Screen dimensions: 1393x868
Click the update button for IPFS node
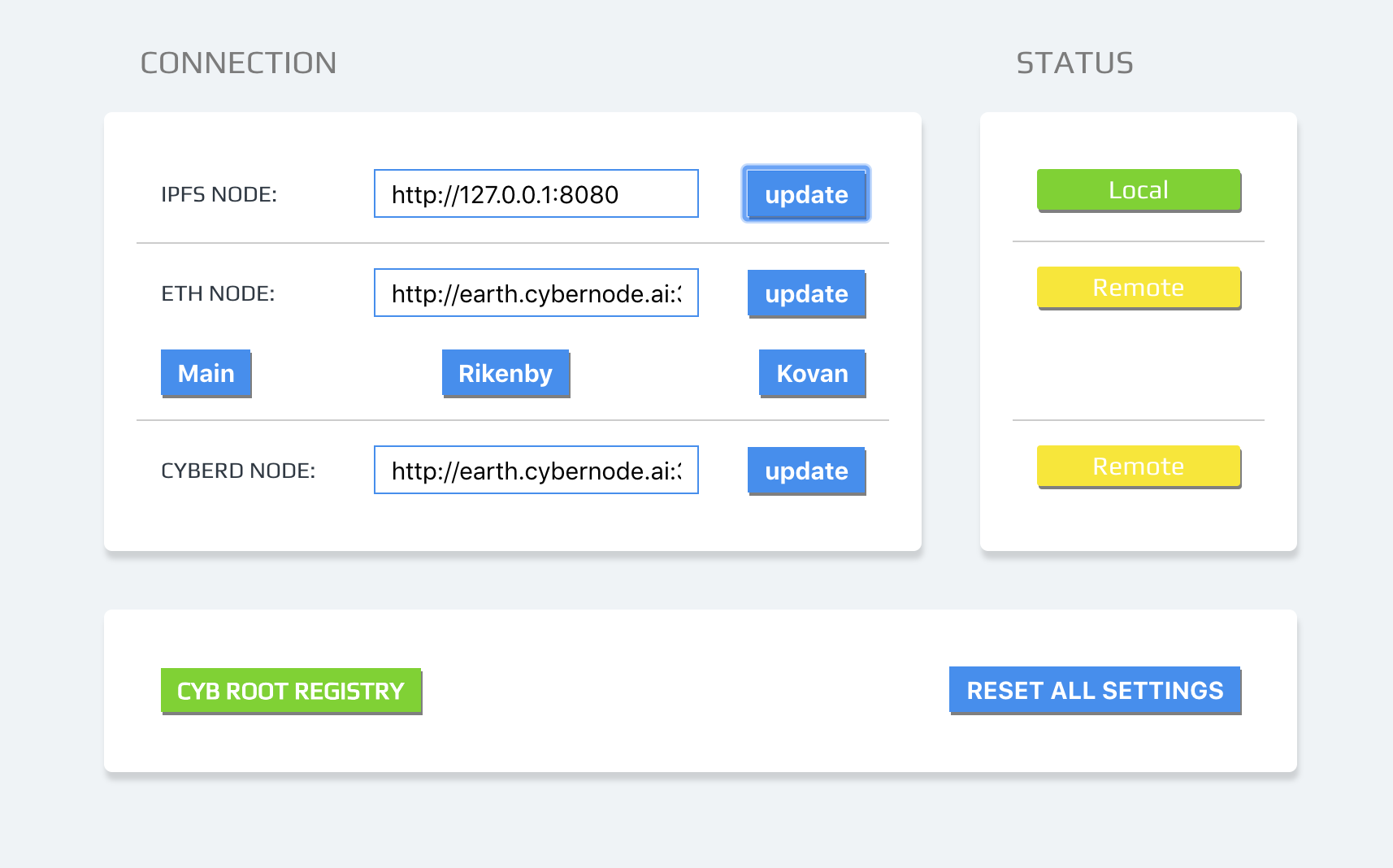[806, 193]
